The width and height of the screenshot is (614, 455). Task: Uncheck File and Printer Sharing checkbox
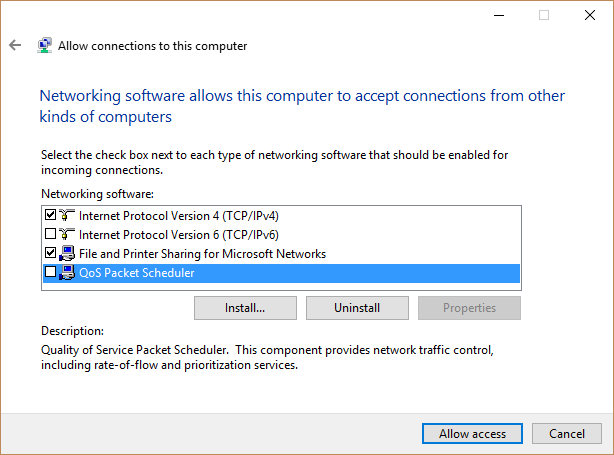tap(51, 253)
